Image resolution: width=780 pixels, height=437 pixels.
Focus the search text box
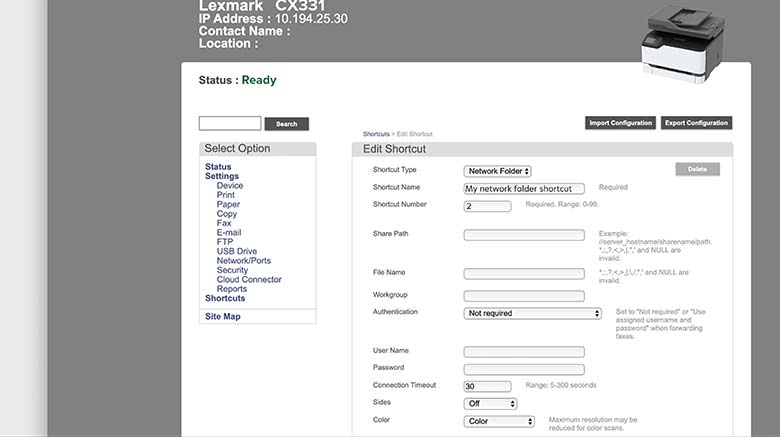point(230,124)
